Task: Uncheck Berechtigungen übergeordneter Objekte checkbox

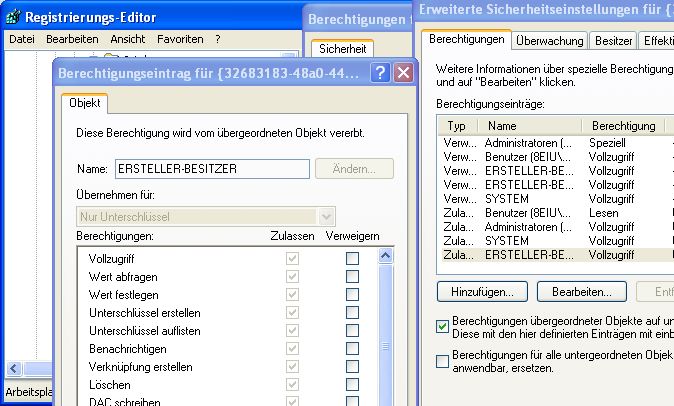Action: 442,327
